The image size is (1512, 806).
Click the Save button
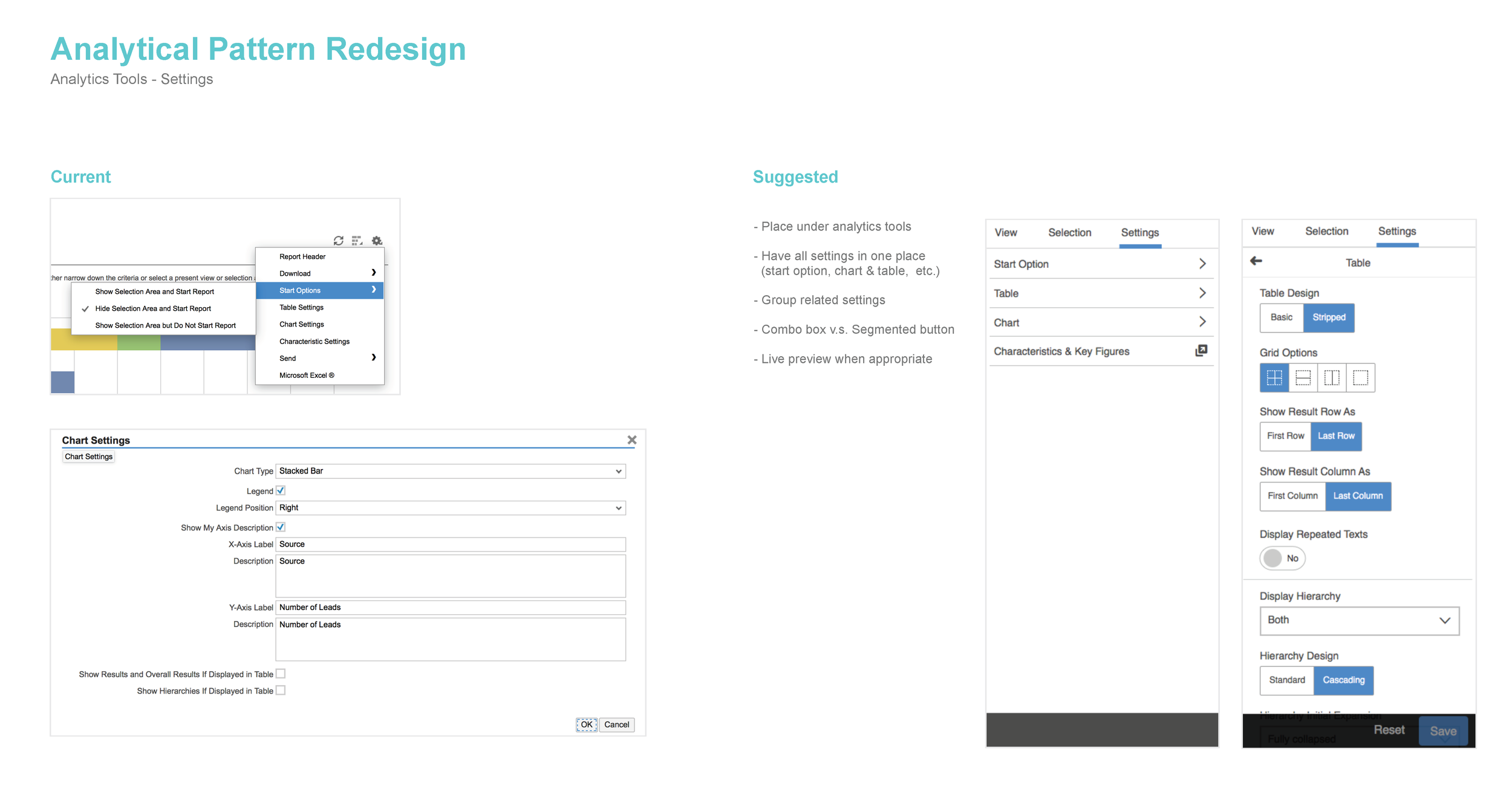click(1443, 731)
